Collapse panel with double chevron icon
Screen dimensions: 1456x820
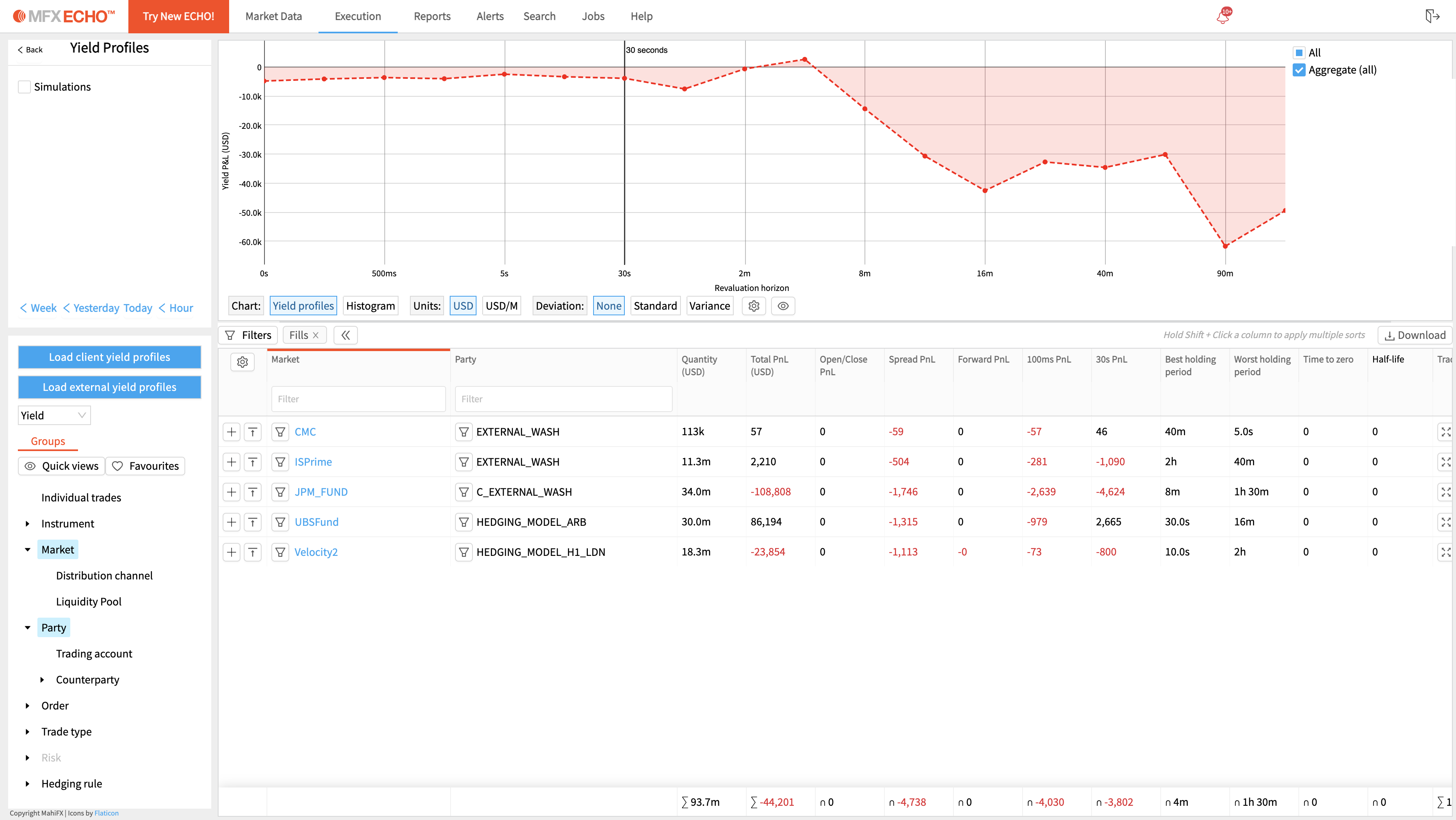pos(345,335)
